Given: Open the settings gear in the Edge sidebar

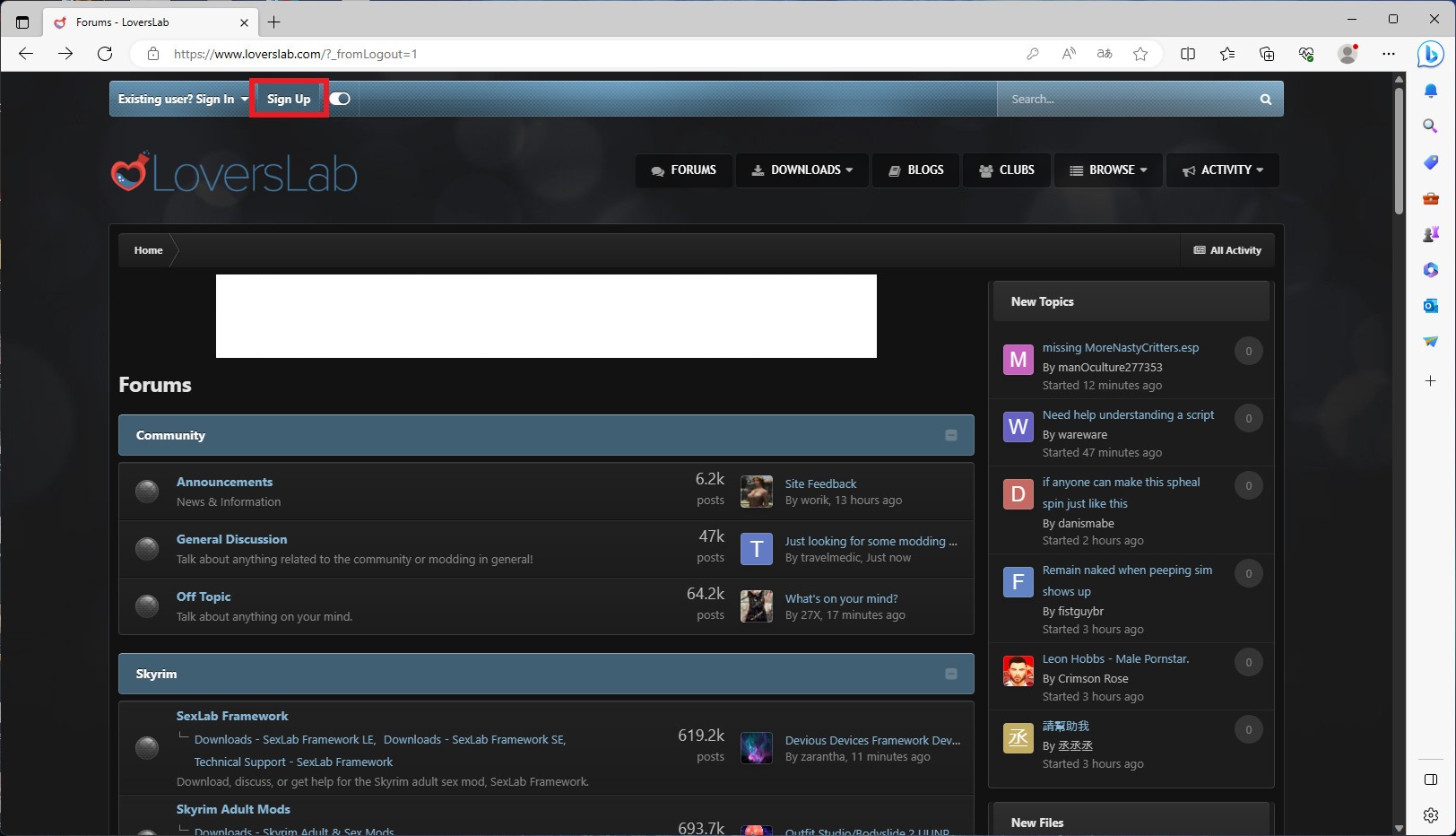Looking at the screenshot, I should 1429,814.
